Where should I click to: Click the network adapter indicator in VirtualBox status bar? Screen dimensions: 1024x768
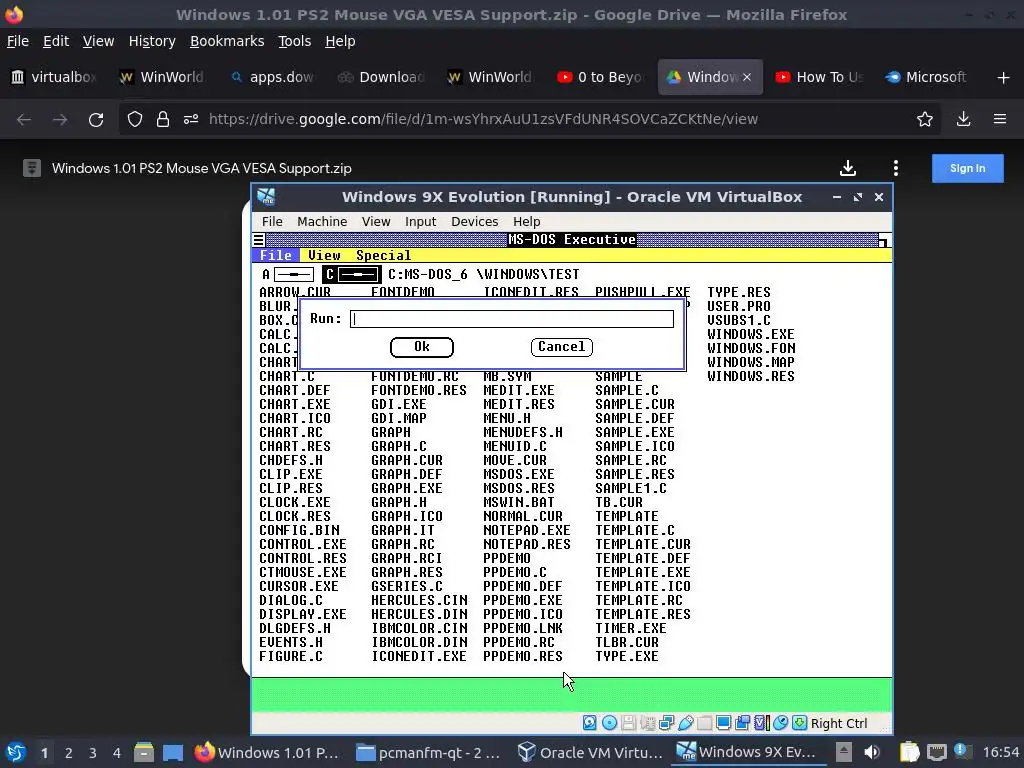pyautogui.click(x=667, y=722)
